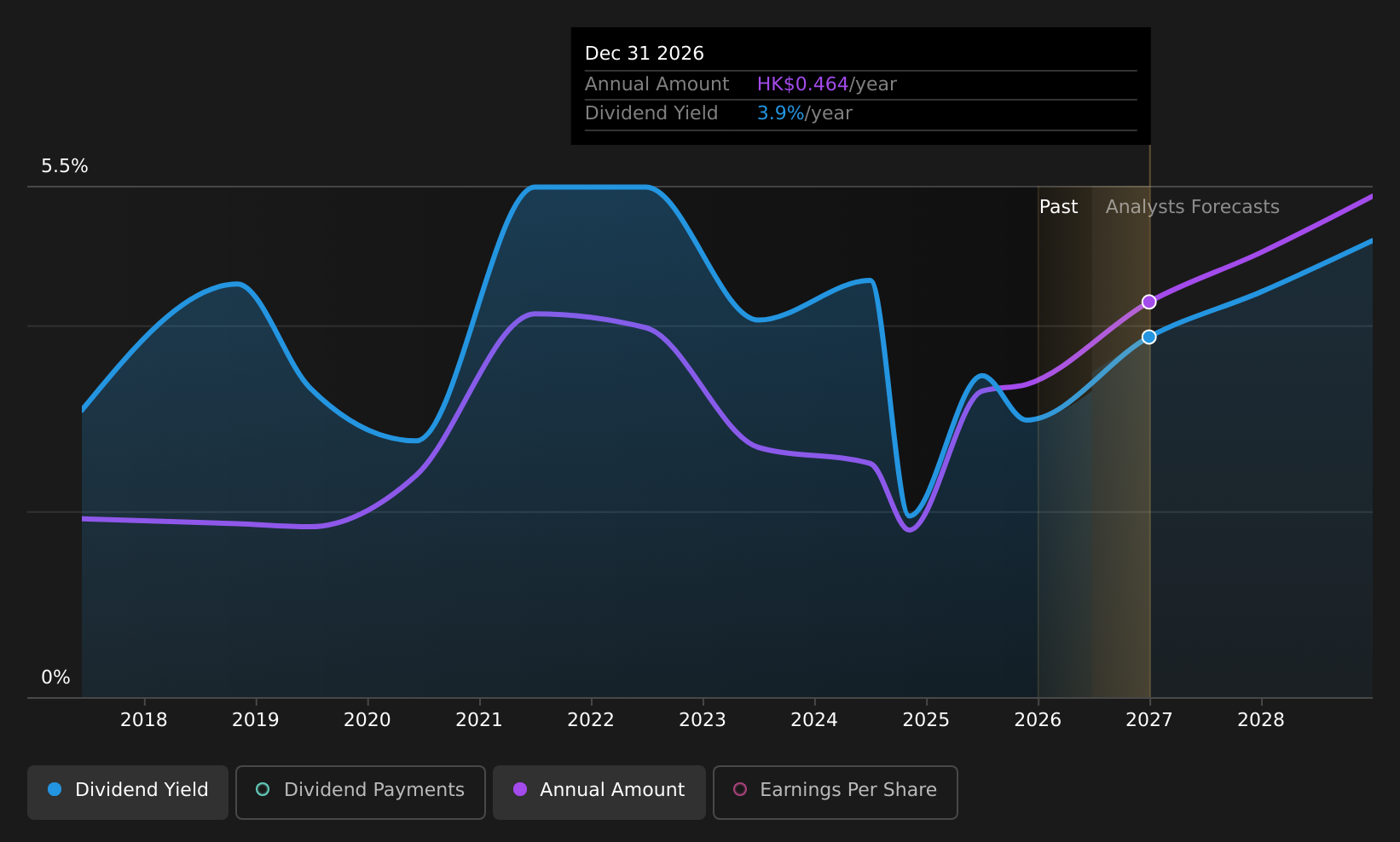The height and width of the screenshot is (842, 1400).
Task: Click the 2022 x-axis label
Action: tap(591, 720)
